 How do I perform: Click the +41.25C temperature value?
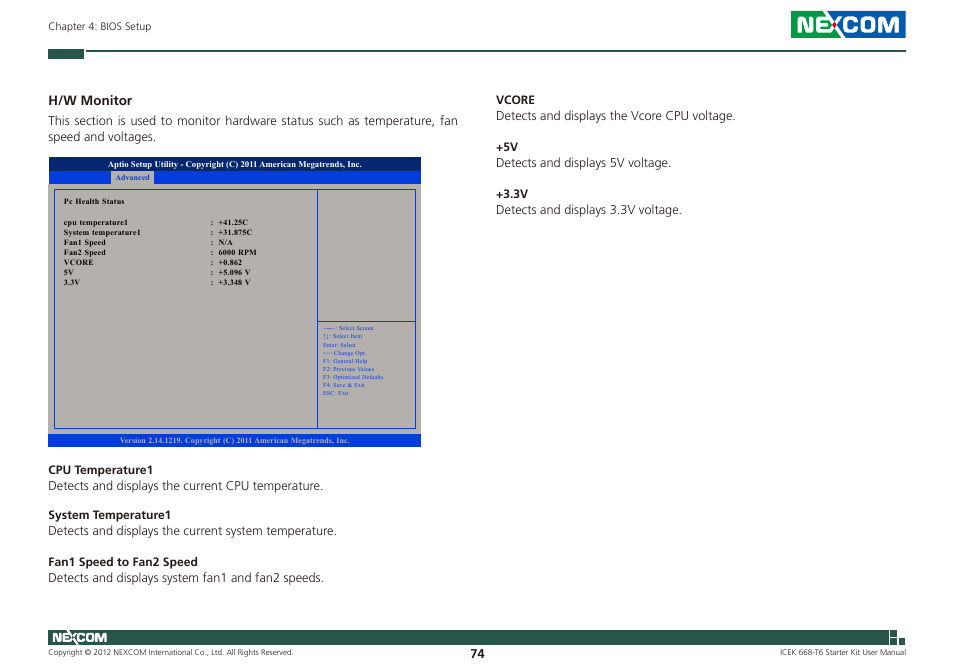point(233,223)
